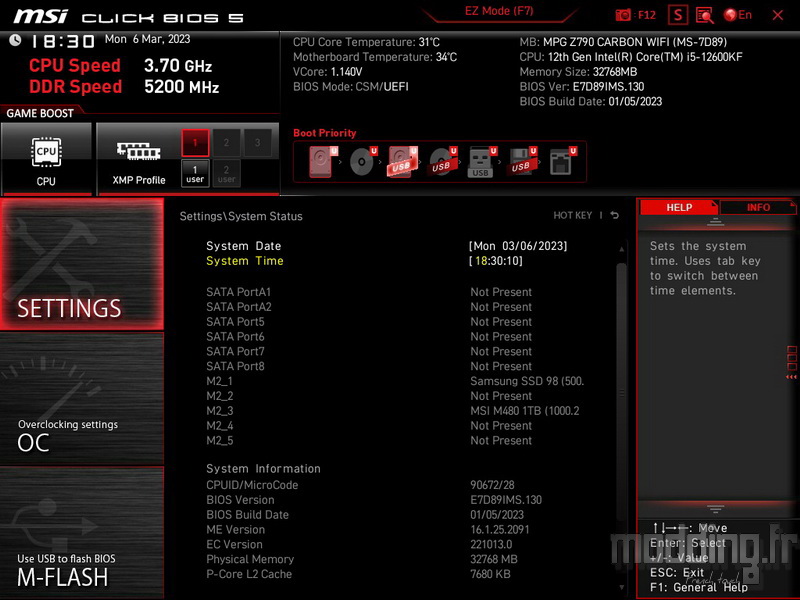Screen dimensions: 800x600
Task: Click the BIOS Version row label
Action: 240,499
